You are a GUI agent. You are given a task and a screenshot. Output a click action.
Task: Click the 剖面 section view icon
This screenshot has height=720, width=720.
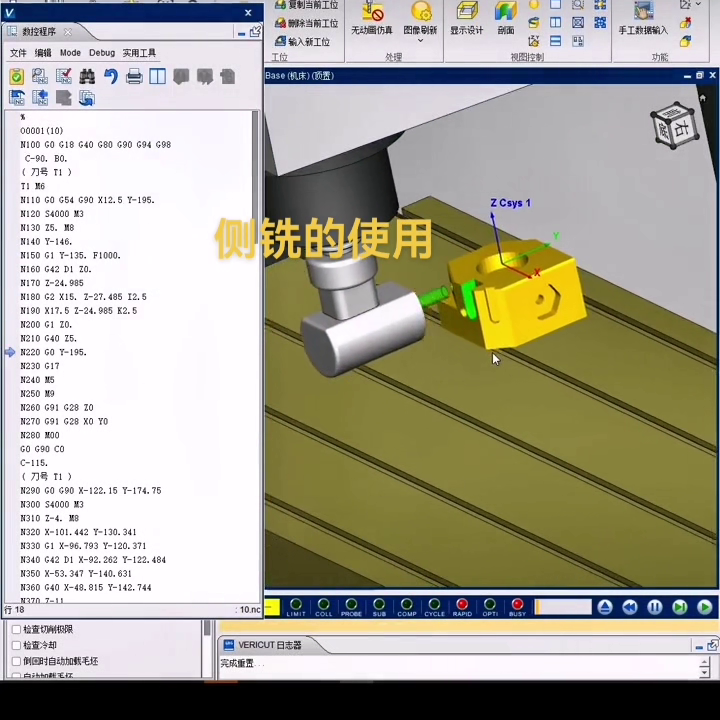coord(506,18)
